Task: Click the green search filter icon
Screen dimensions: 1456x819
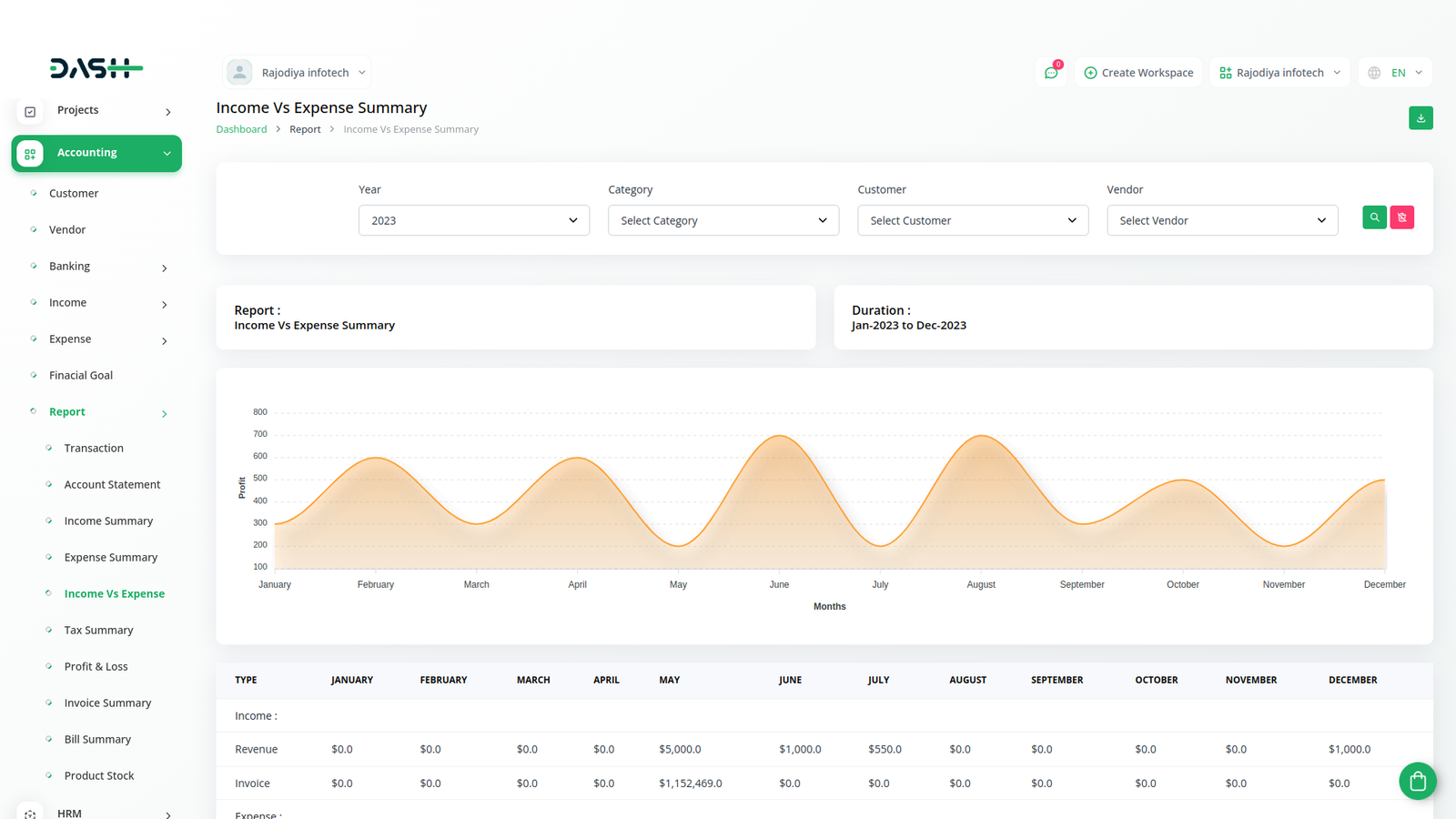Action: (x=1374, y=217)
